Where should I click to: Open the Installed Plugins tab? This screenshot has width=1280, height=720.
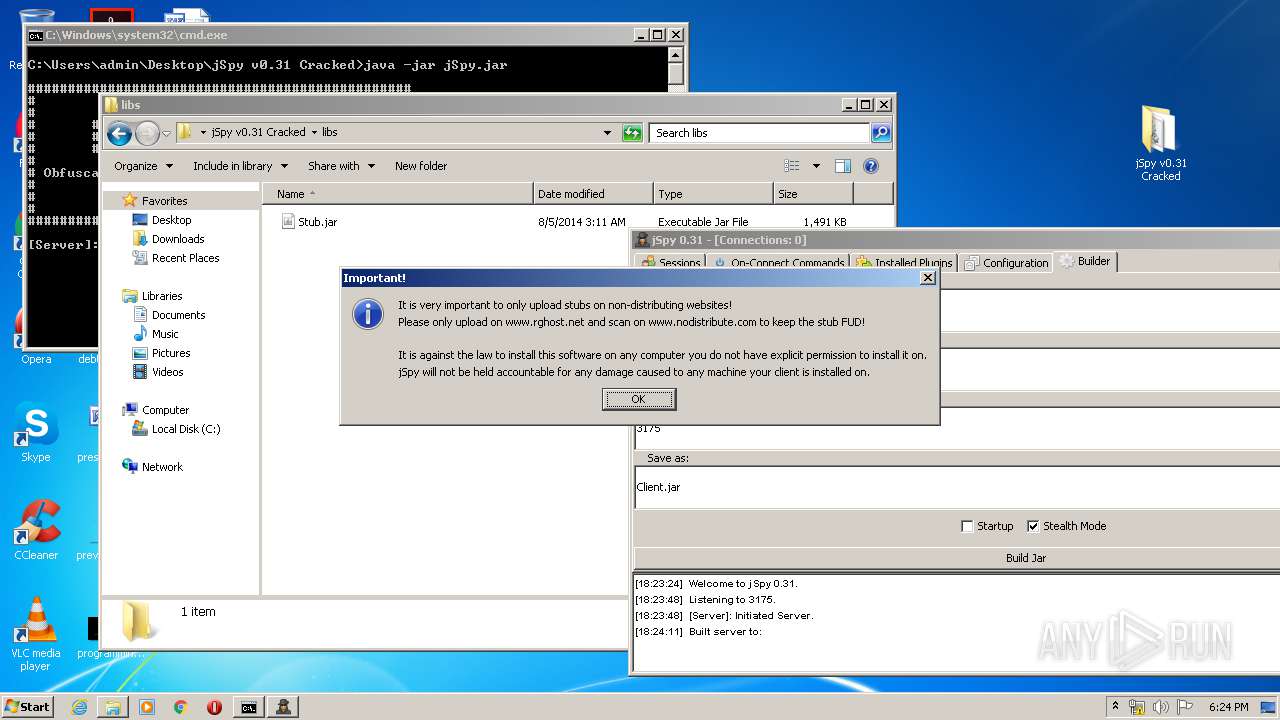[904, 263]
